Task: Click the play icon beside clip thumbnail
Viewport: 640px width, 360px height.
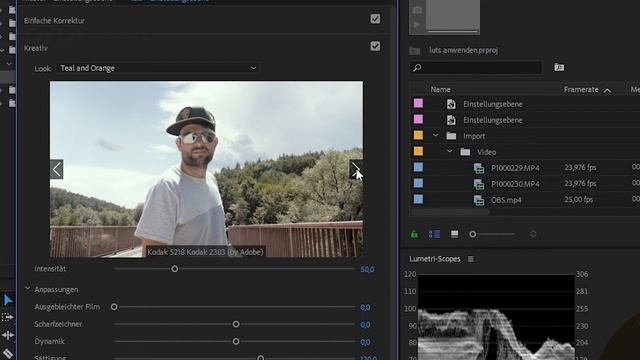Action: pyautogui.click(x=417, y=24)
